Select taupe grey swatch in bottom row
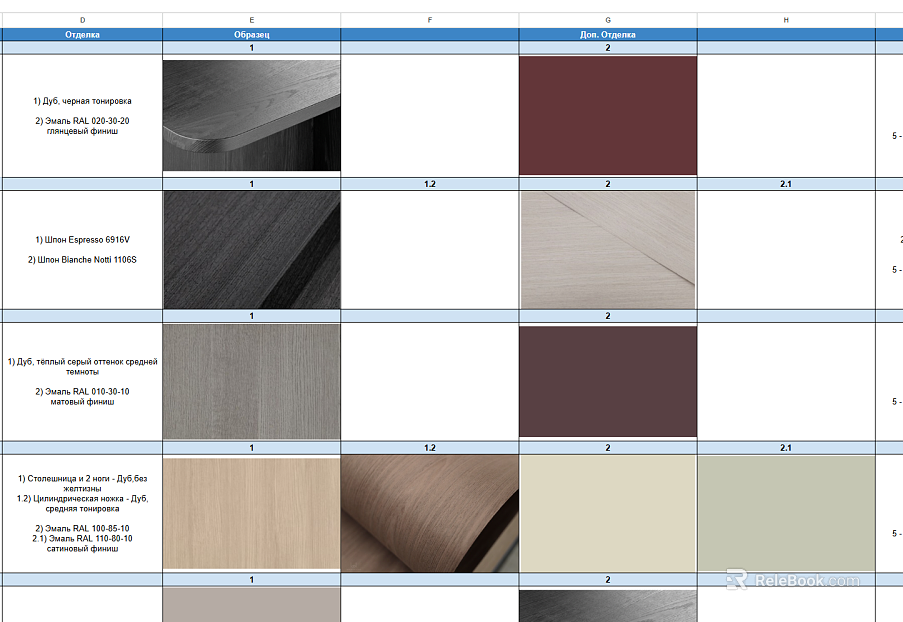The height and width of the screenshot is (622, 903). coord(252,605)
